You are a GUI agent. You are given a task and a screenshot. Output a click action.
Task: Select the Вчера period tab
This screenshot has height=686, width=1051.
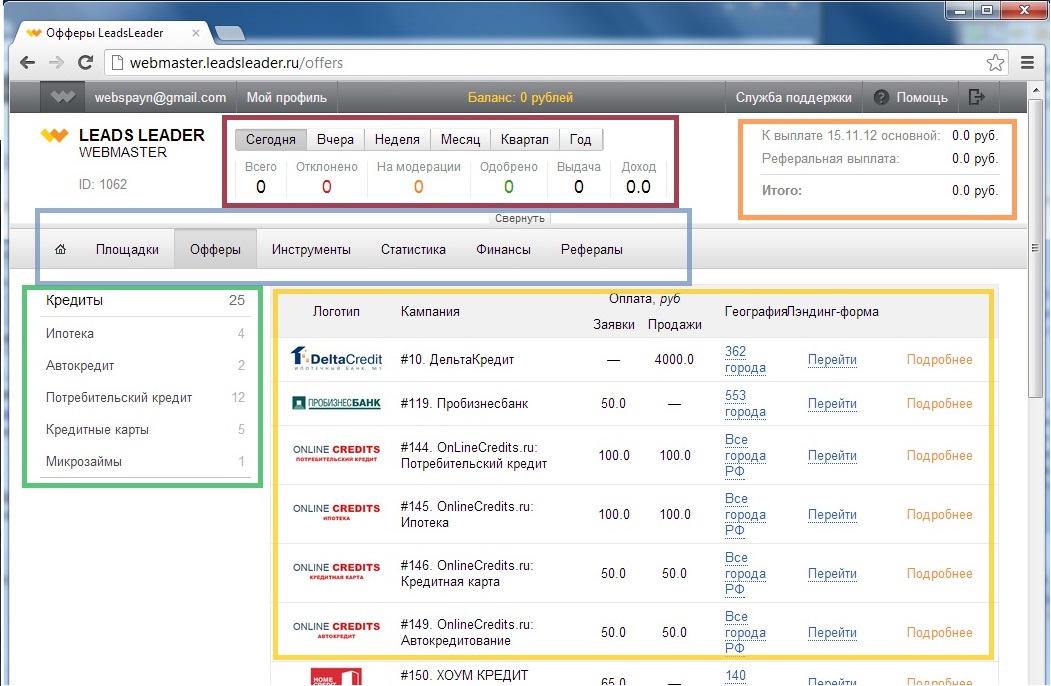(335, 139)
